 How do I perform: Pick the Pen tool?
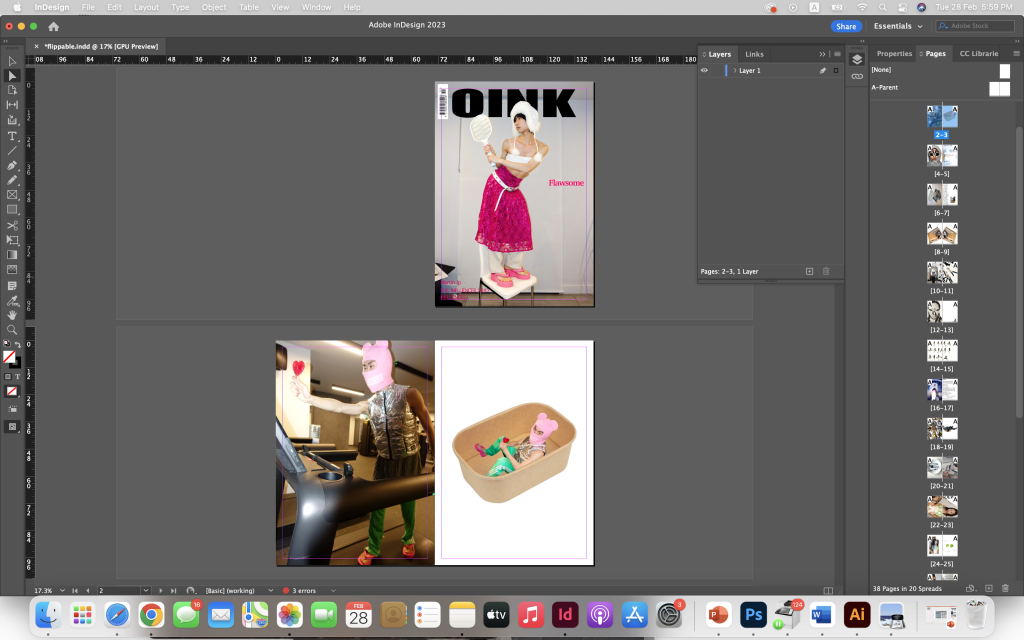click(x=12, y=166)
